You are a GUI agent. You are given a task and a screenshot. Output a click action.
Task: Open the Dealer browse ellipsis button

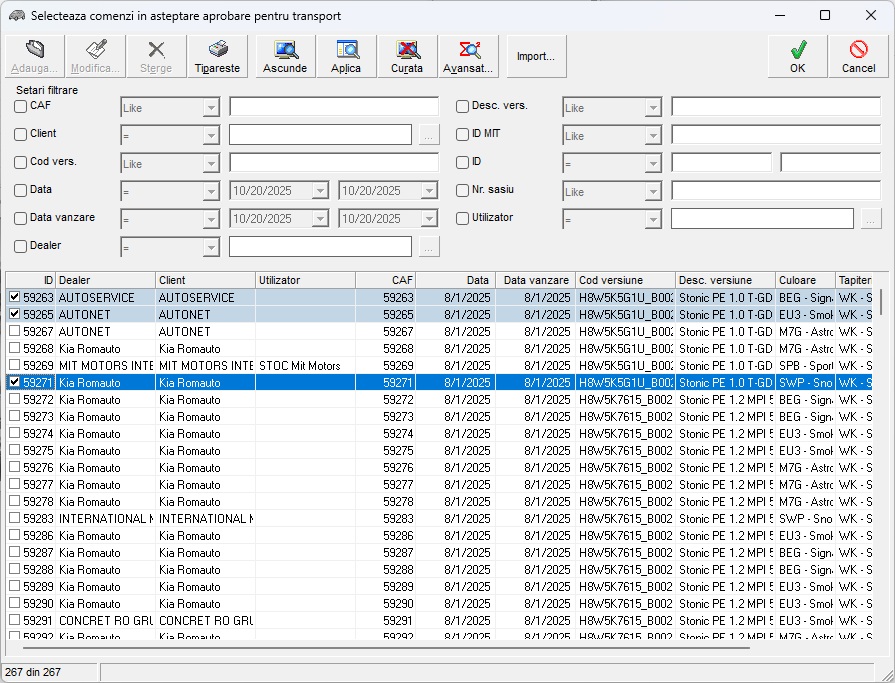point(429,247)
